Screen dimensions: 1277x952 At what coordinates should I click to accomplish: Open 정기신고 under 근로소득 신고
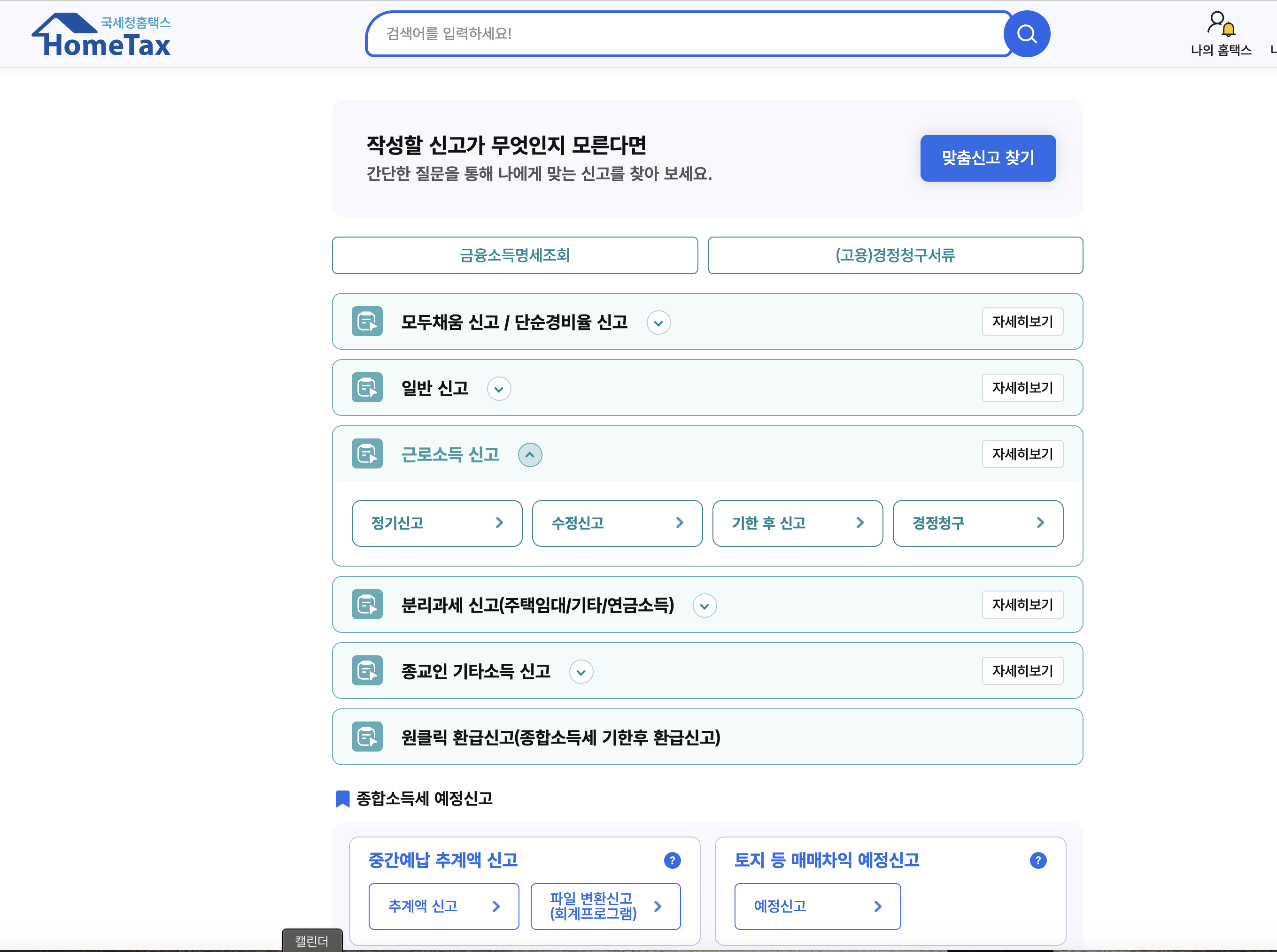coord(436,523)
